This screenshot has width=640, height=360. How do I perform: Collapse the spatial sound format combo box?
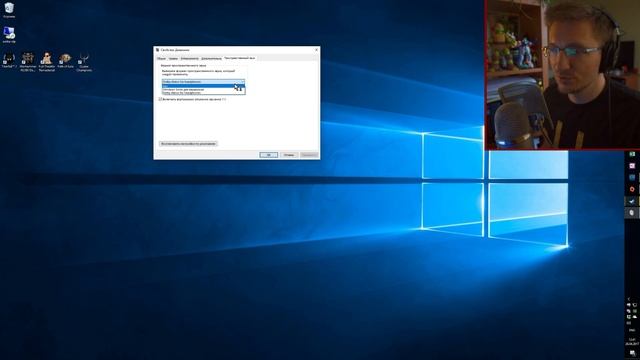(x=203, y=82)
